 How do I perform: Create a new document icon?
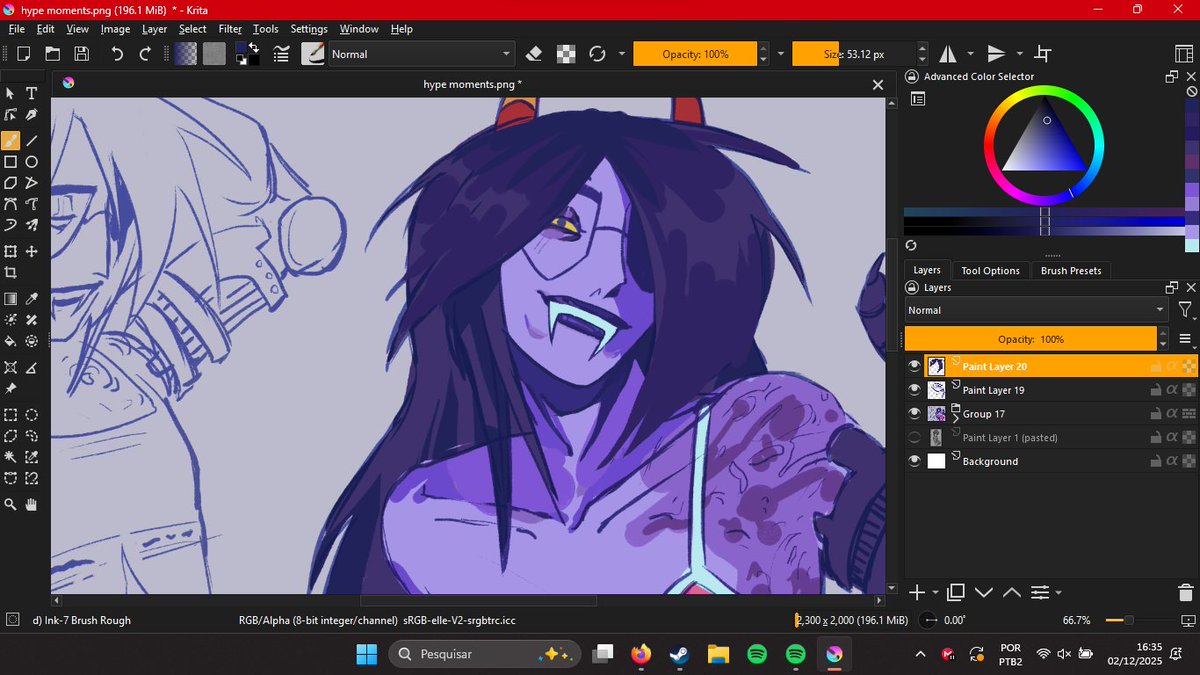click(x=23, y=54)
